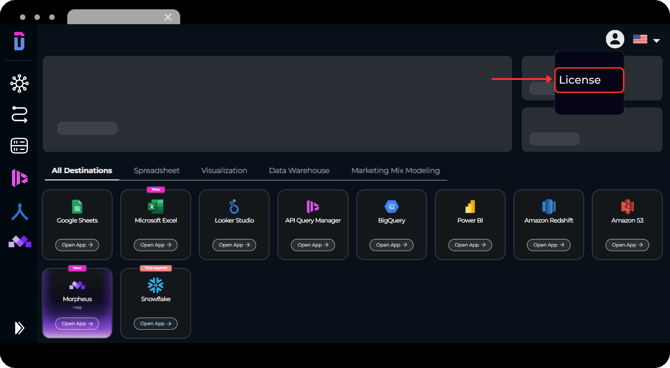This screenshot has width=670, height=368.
Task: Expand sidebar with the double chevron
Action: tap(19, 328)
